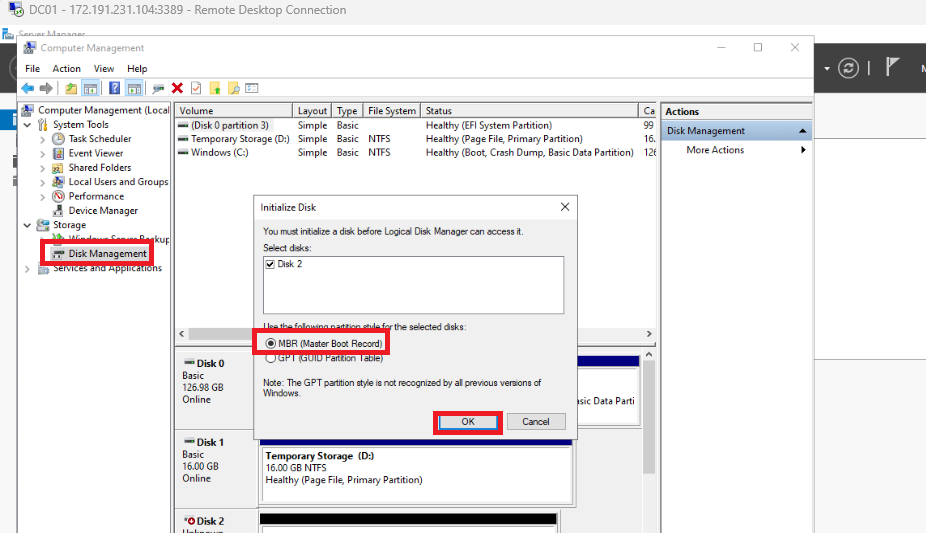The height and width of the screenshot is (533, 926).
Task: Toggle the Show/Hide Action Pane toolbar icon
Action: point(135,89)
